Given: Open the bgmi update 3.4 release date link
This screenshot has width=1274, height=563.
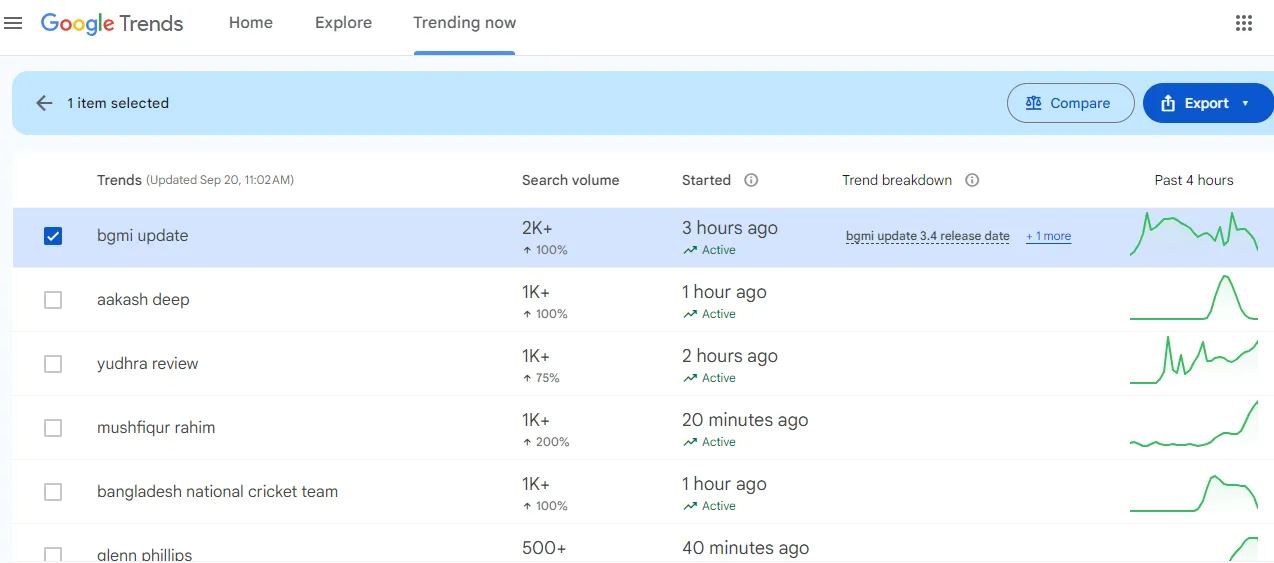Looking at the screenshot, I should point(927,237).
